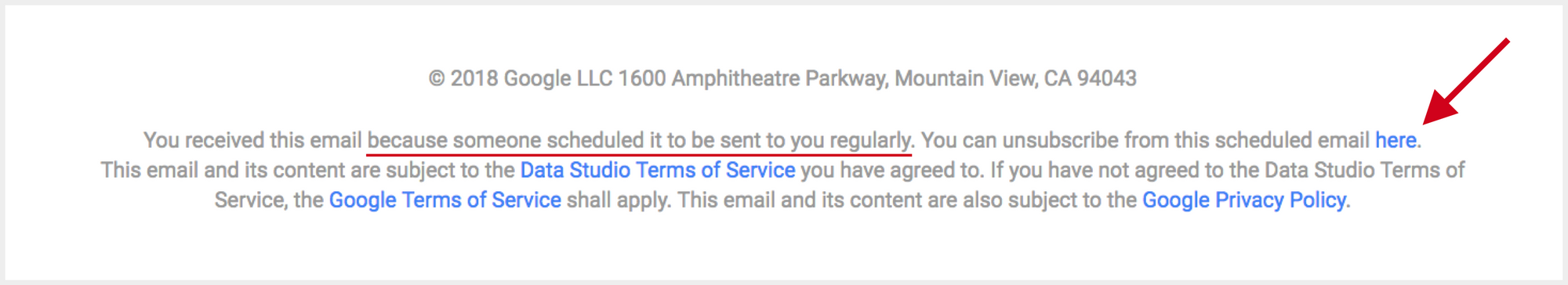Screen dimensions: 1568x285
Task: Select the '2018 Google LLC' text
Action: pos(531,78)
